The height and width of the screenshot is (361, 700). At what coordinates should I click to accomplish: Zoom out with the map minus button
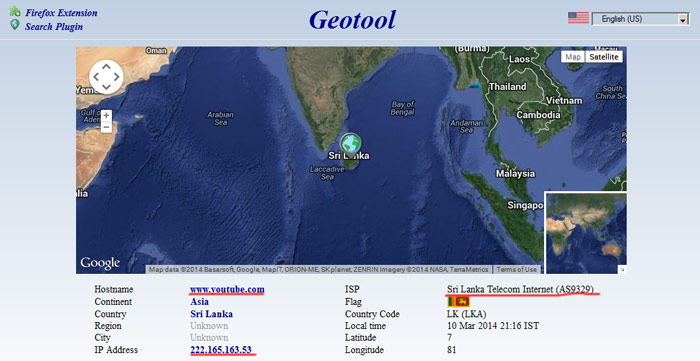pos(106,127)
